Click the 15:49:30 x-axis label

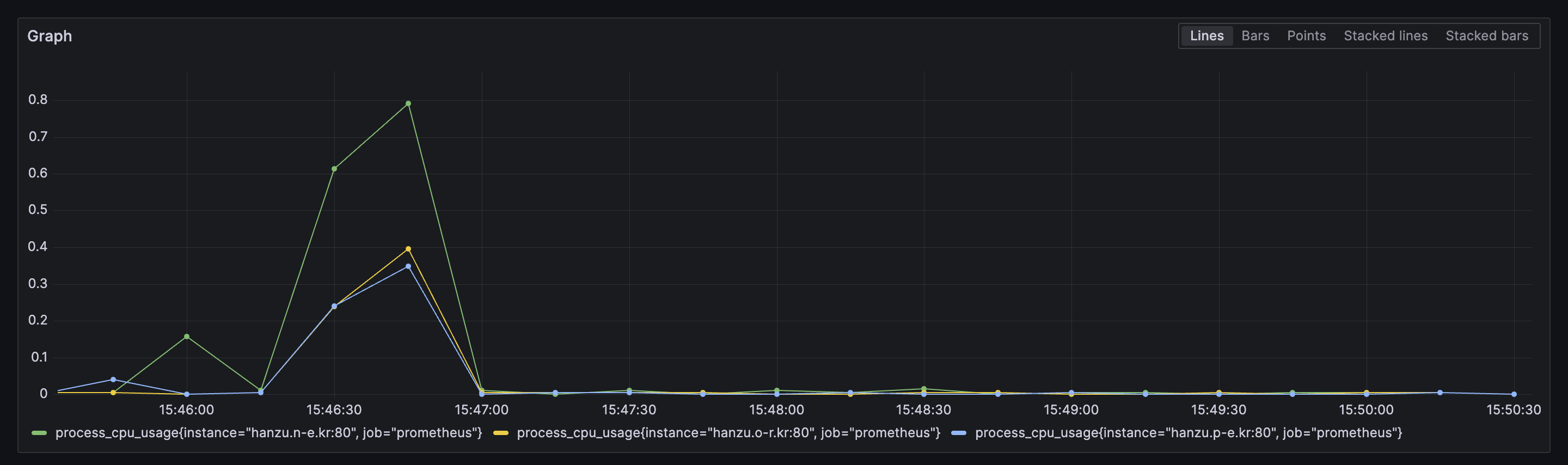pyautogui.click(x=1218, y=409)
